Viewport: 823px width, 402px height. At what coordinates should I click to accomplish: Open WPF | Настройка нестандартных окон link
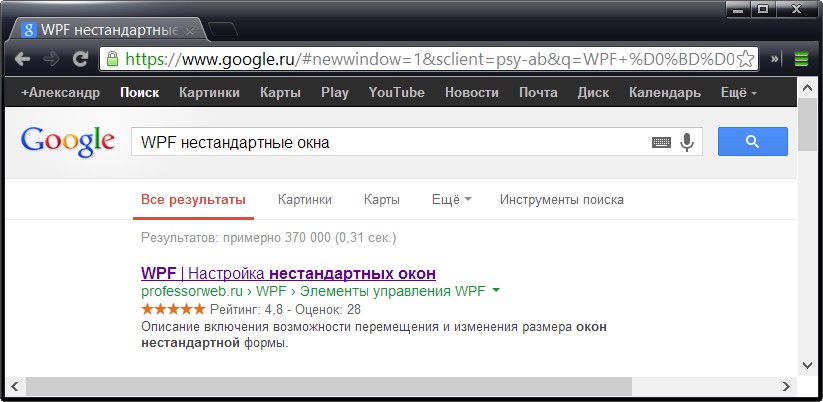click(x=289, y=273)
